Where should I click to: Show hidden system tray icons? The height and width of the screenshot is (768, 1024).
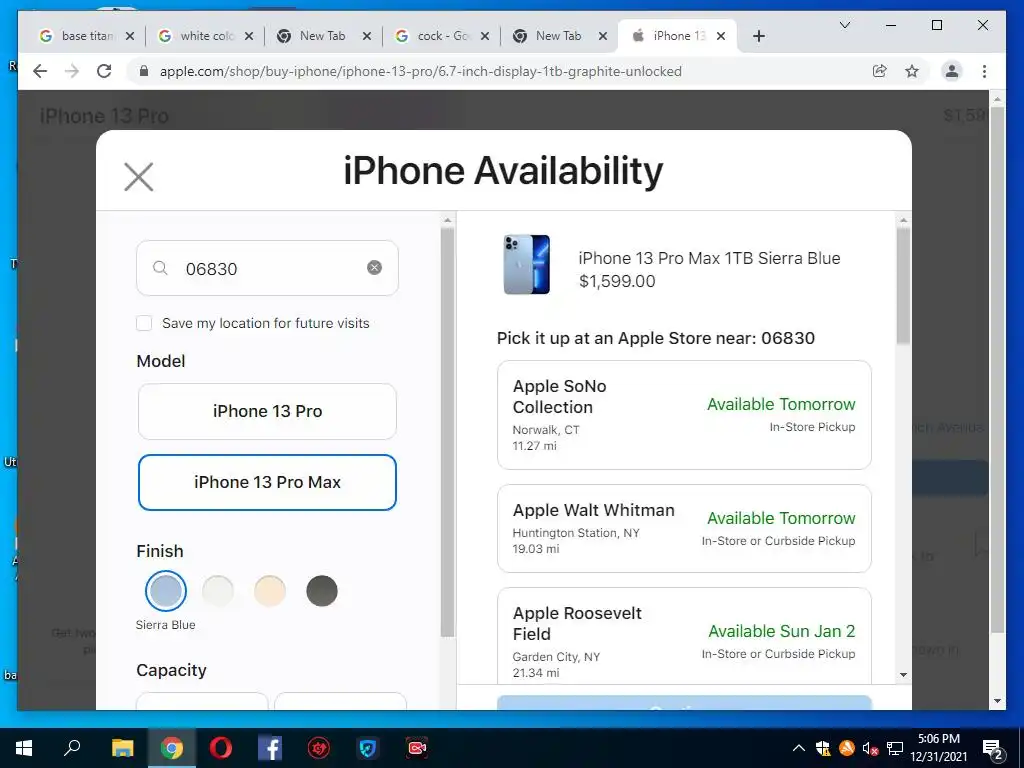click(x=798, y=748)
